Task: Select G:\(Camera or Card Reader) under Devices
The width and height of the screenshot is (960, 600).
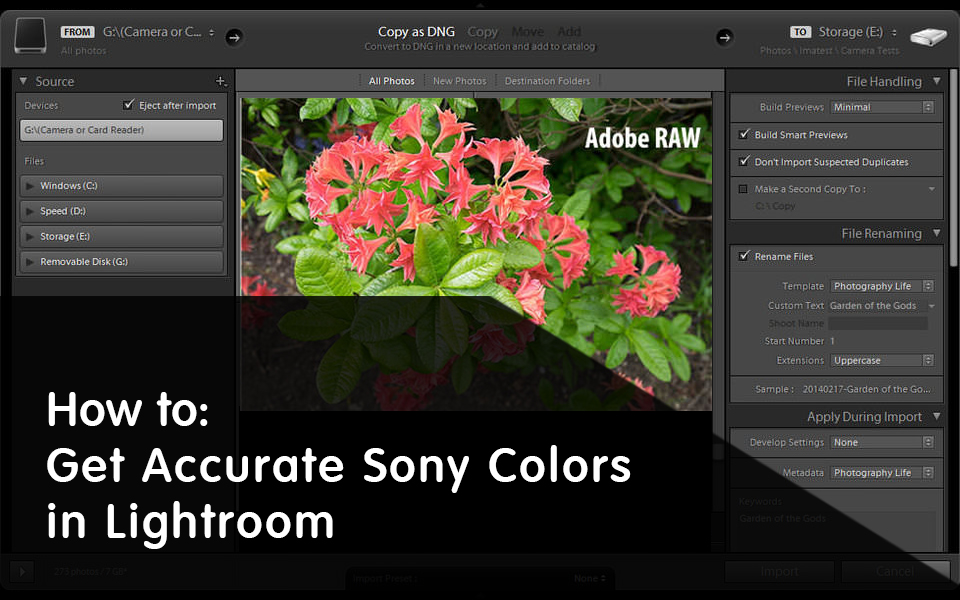Action: coord(120,130)
